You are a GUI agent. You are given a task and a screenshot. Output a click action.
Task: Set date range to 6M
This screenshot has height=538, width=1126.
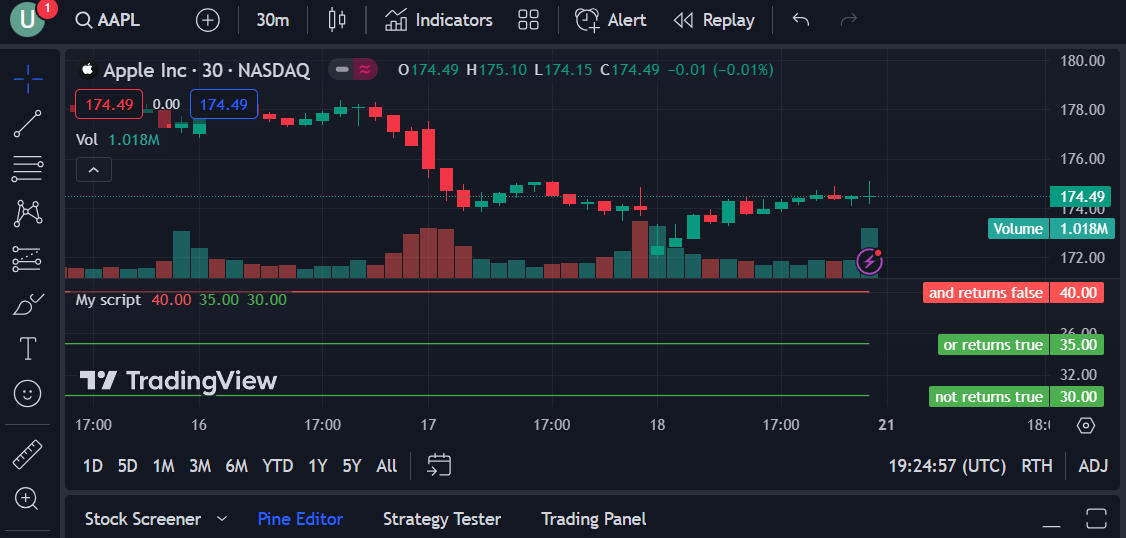[236, 465]
